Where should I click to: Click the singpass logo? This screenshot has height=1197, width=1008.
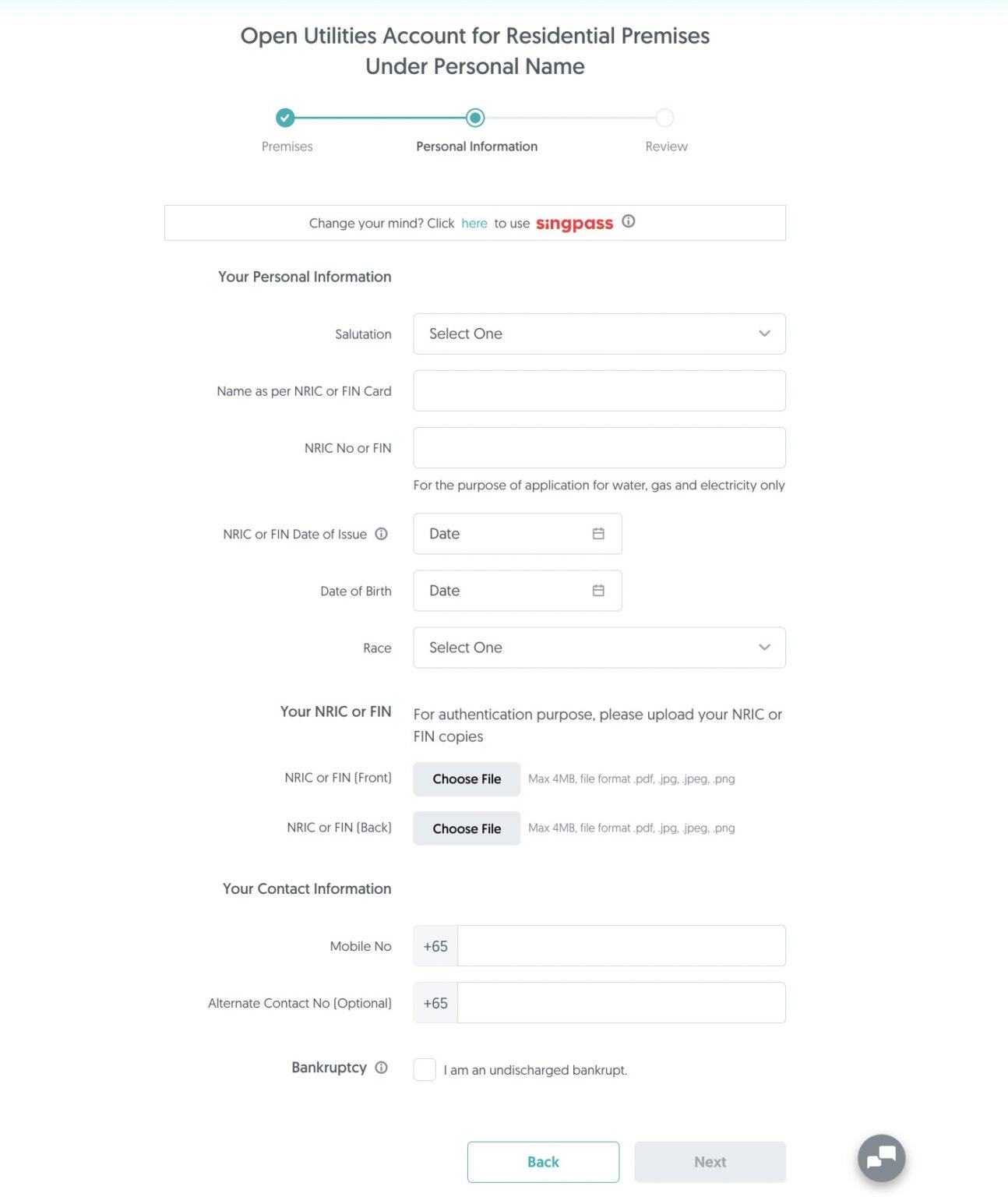(574, 223)
